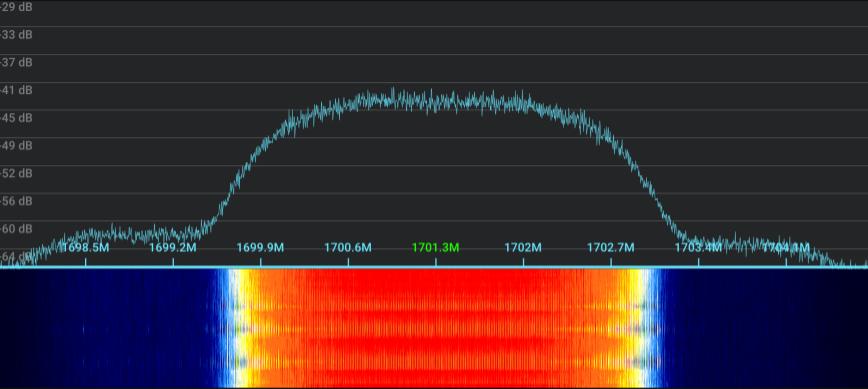Tune to the 1698.5M frequency label
This screenshot has width=868, height=389.
click(85, 247)
